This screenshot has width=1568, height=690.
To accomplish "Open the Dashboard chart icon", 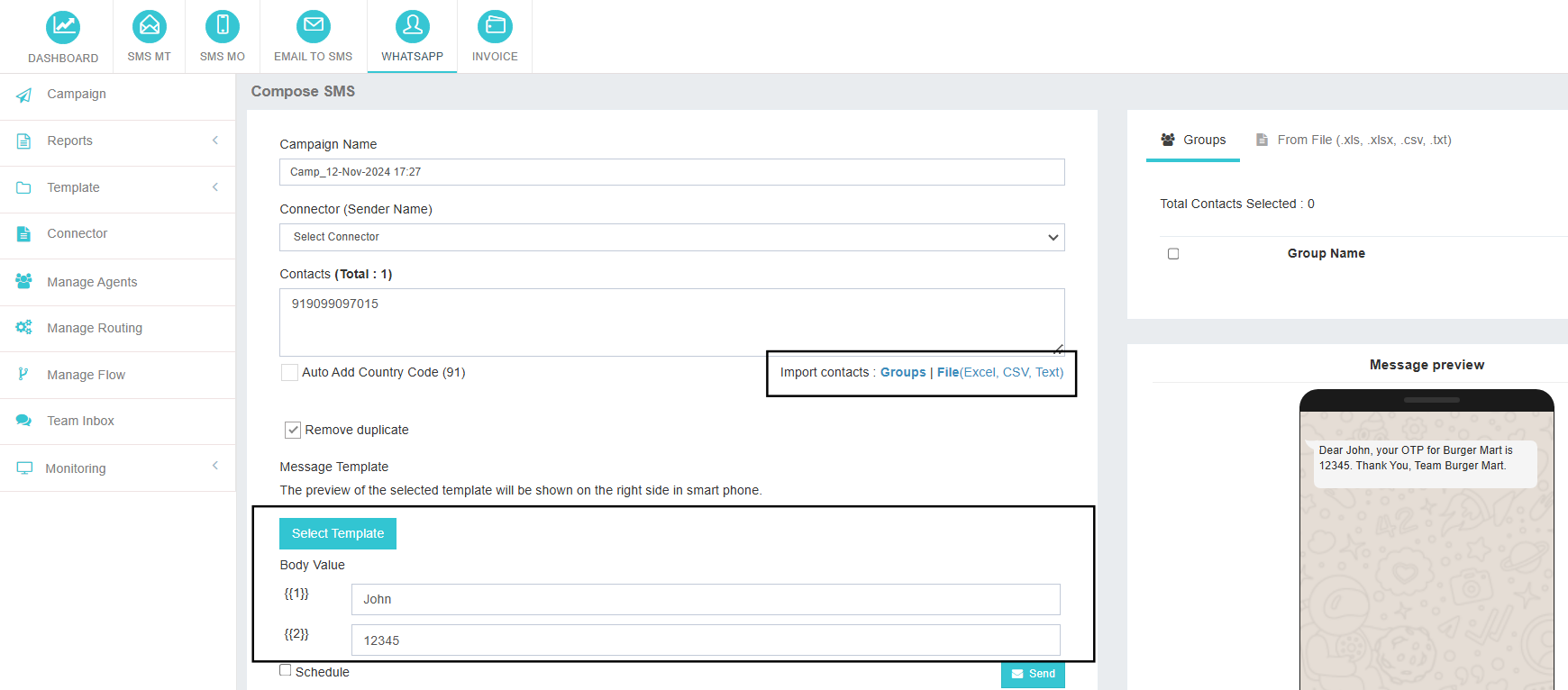I will [63, 27].
